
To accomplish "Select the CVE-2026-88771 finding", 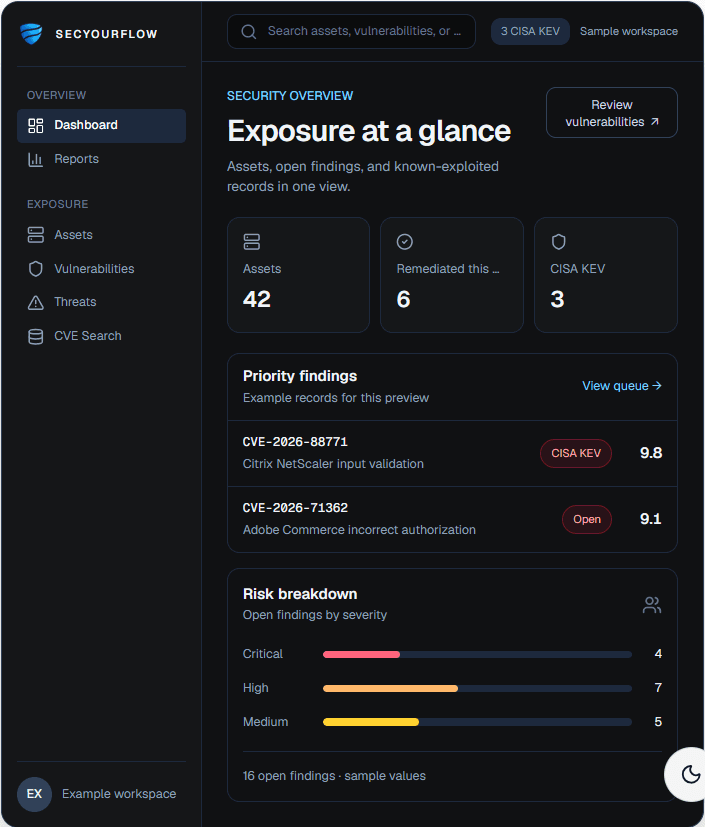I will pos(452,454).
